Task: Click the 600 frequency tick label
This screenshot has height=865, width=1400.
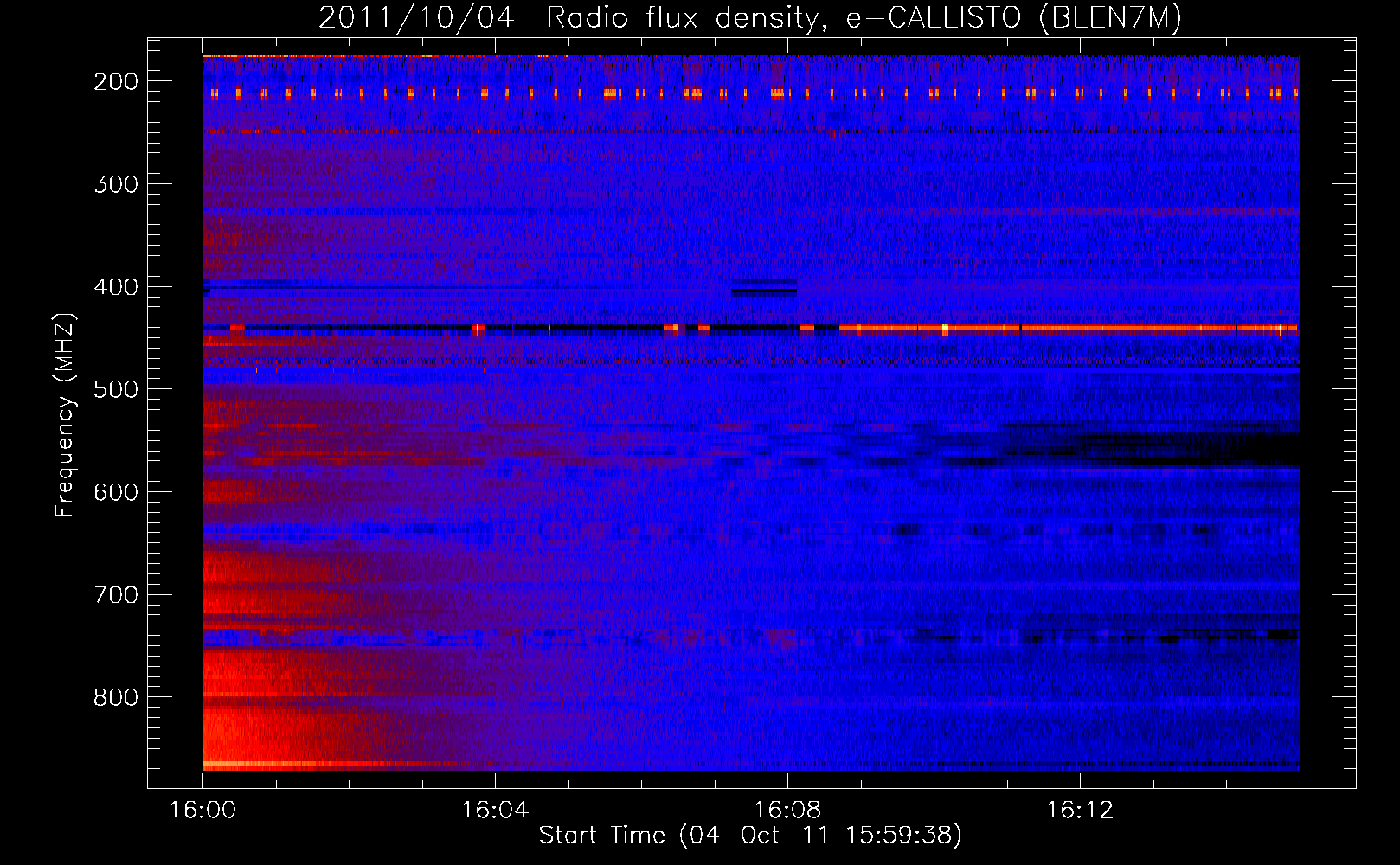Action: tap(116, 492)
